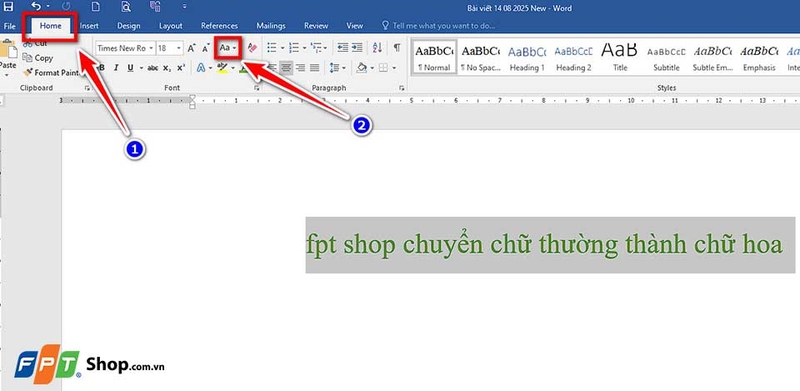
Task: Apply the Subtitle style
Action: [x=666, y=58]
